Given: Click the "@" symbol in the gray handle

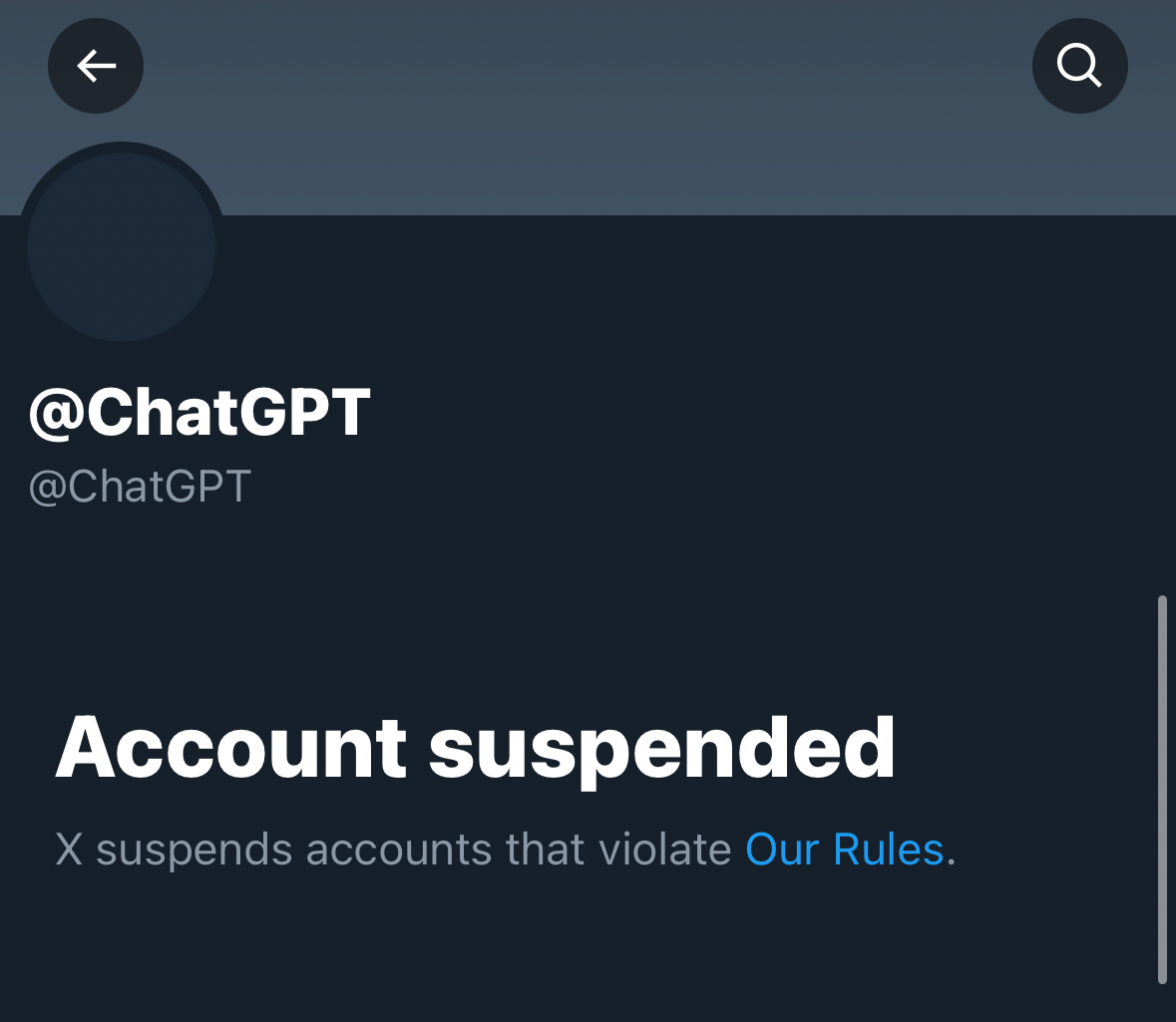Looking at the screenshot, I should [x=47, y=488].
